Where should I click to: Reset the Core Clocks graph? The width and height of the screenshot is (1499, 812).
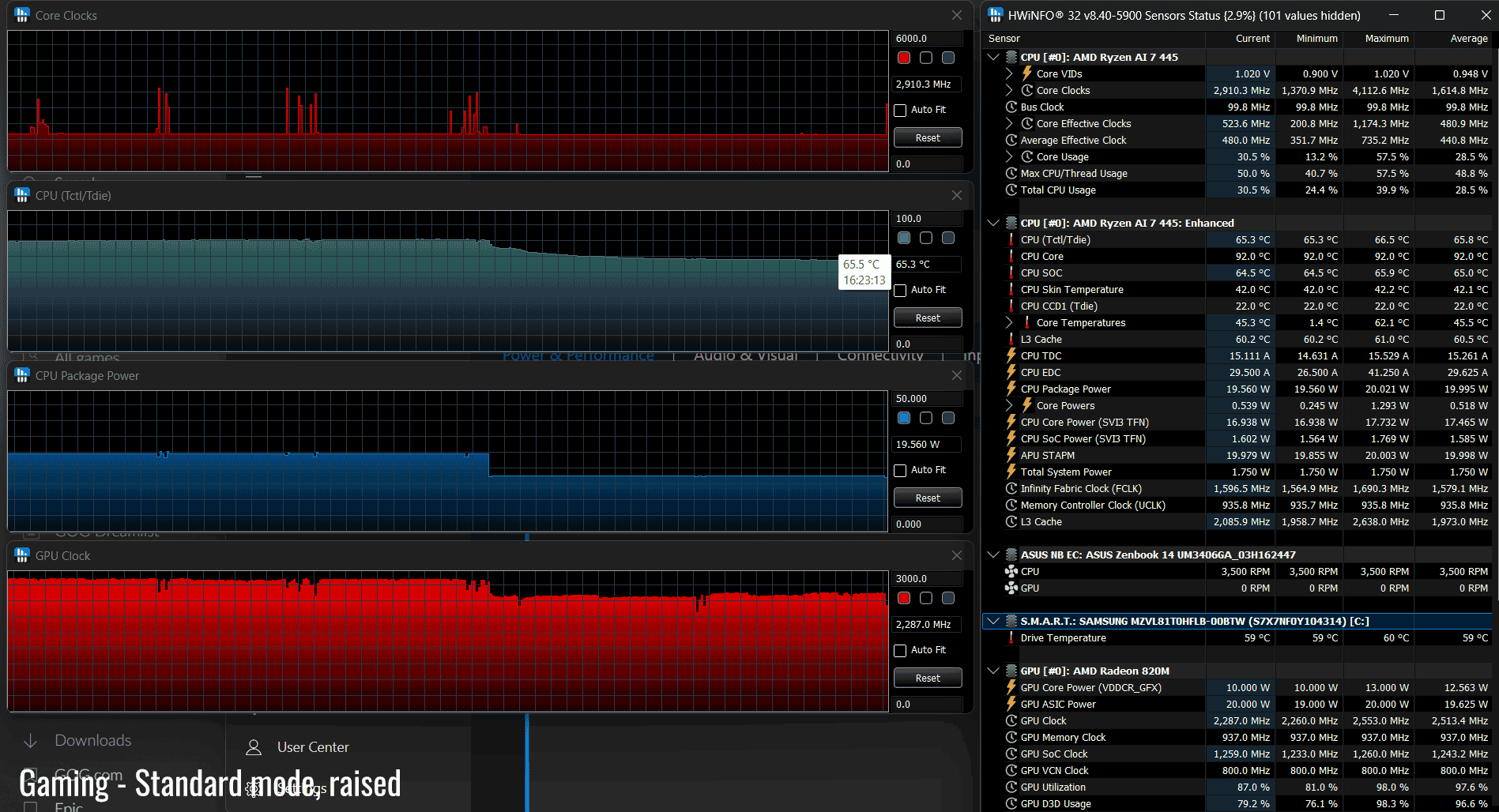pos(928,137)
